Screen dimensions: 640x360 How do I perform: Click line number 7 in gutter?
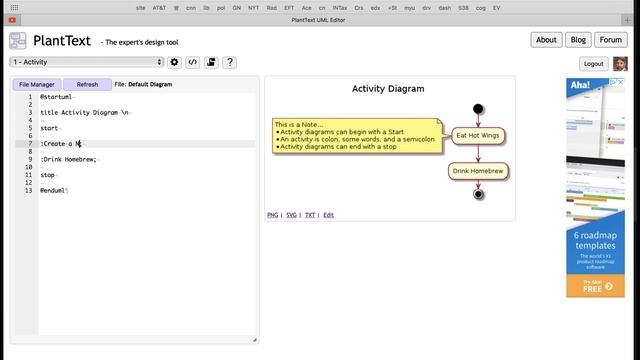30,144
